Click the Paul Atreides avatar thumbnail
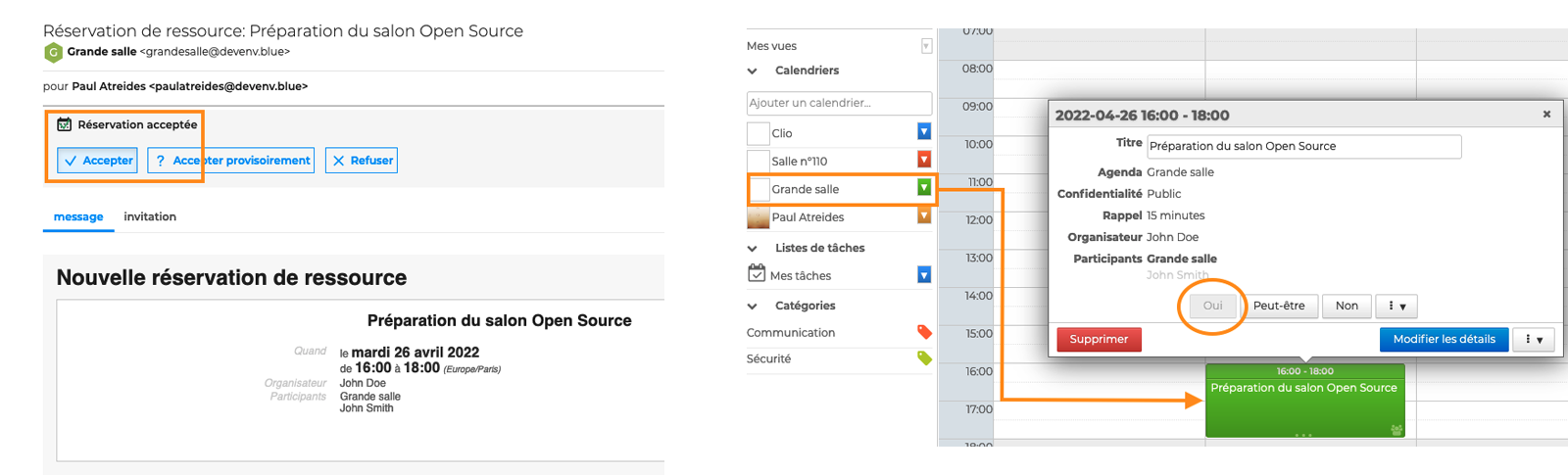The height and width of the screenshot is (475, 1568). pyautogui.click(x=758, y=217)
